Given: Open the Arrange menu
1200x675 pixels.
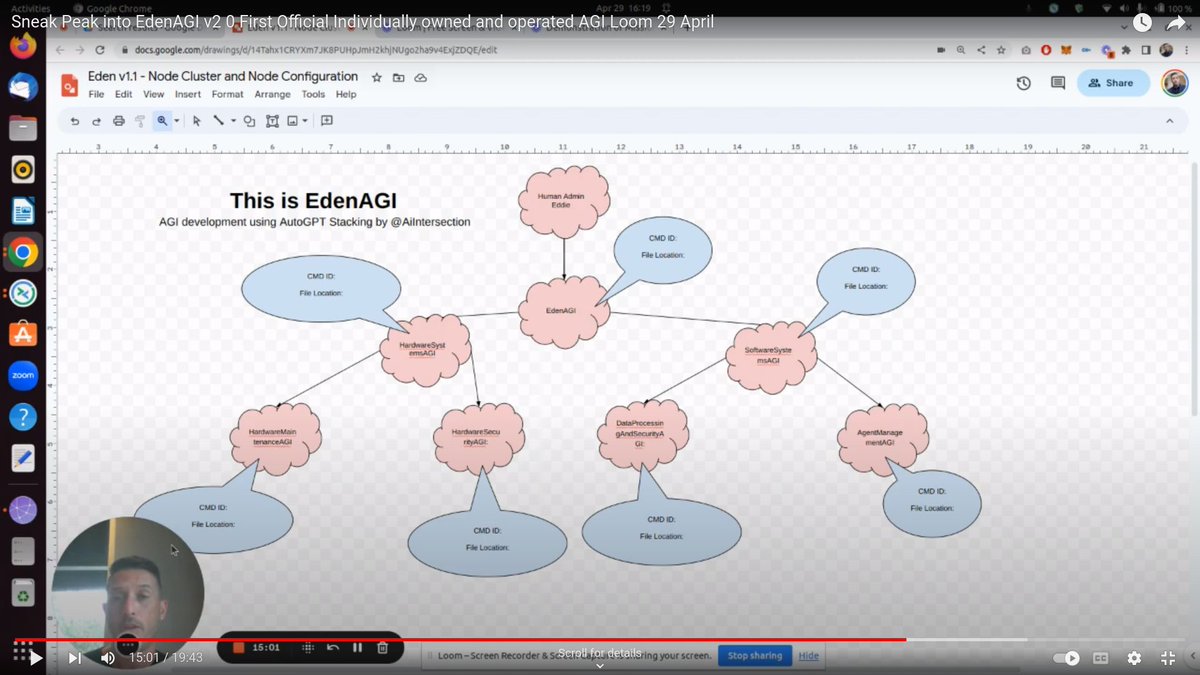Looking at the screenshot, I should coord(272,94).
